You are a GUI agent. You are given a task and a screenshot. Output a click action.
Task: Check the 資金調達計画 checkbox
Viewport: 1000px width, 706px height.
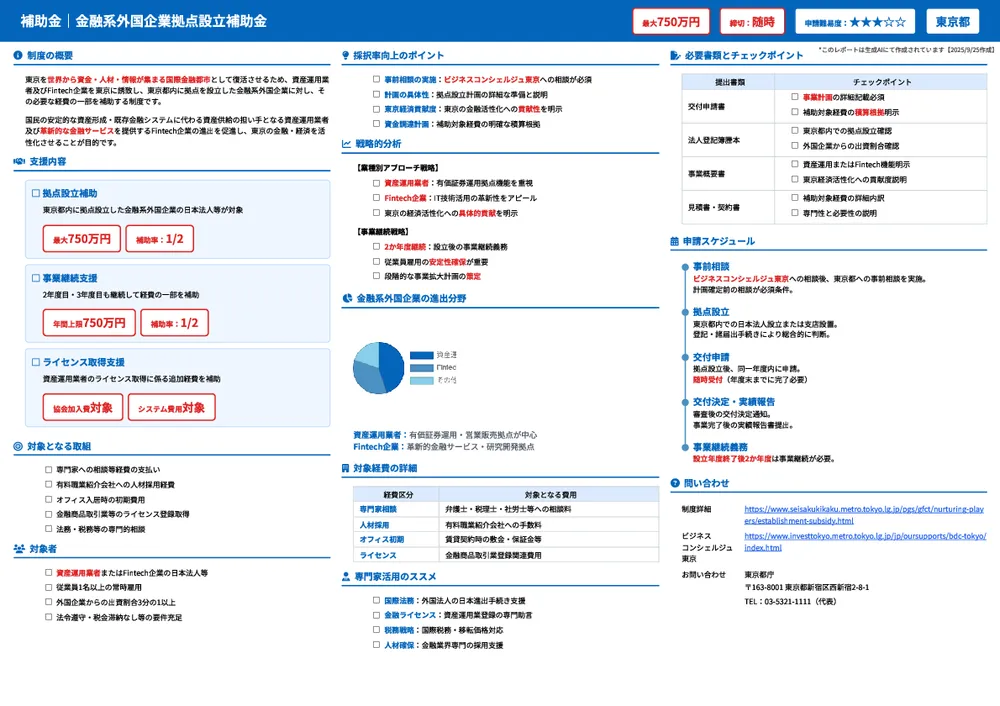pos(374,122)
